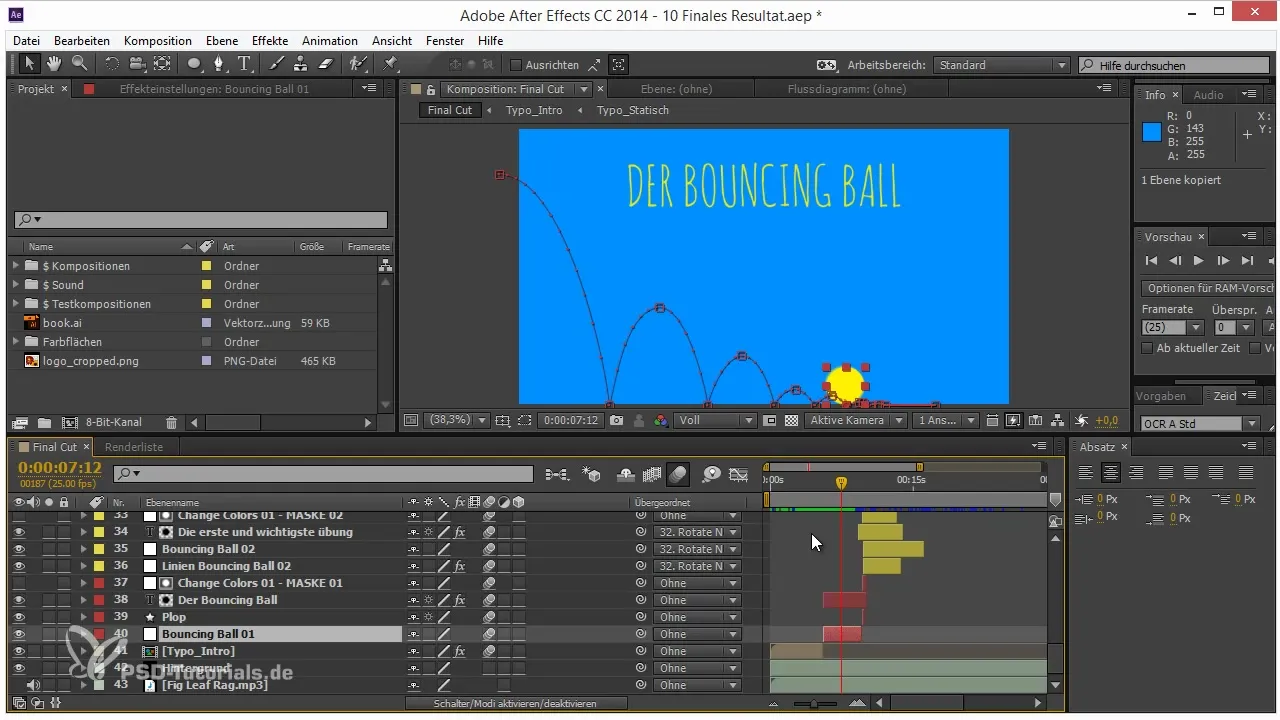
Task: Select the Clone Stamp tool
Action: [301, 64]
